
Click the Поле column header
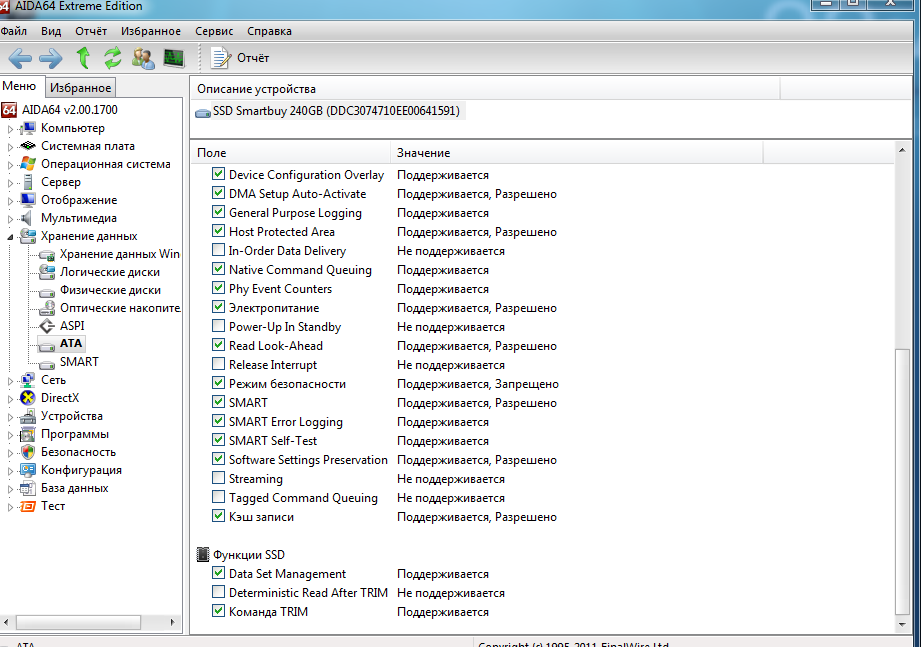[290, 153]
